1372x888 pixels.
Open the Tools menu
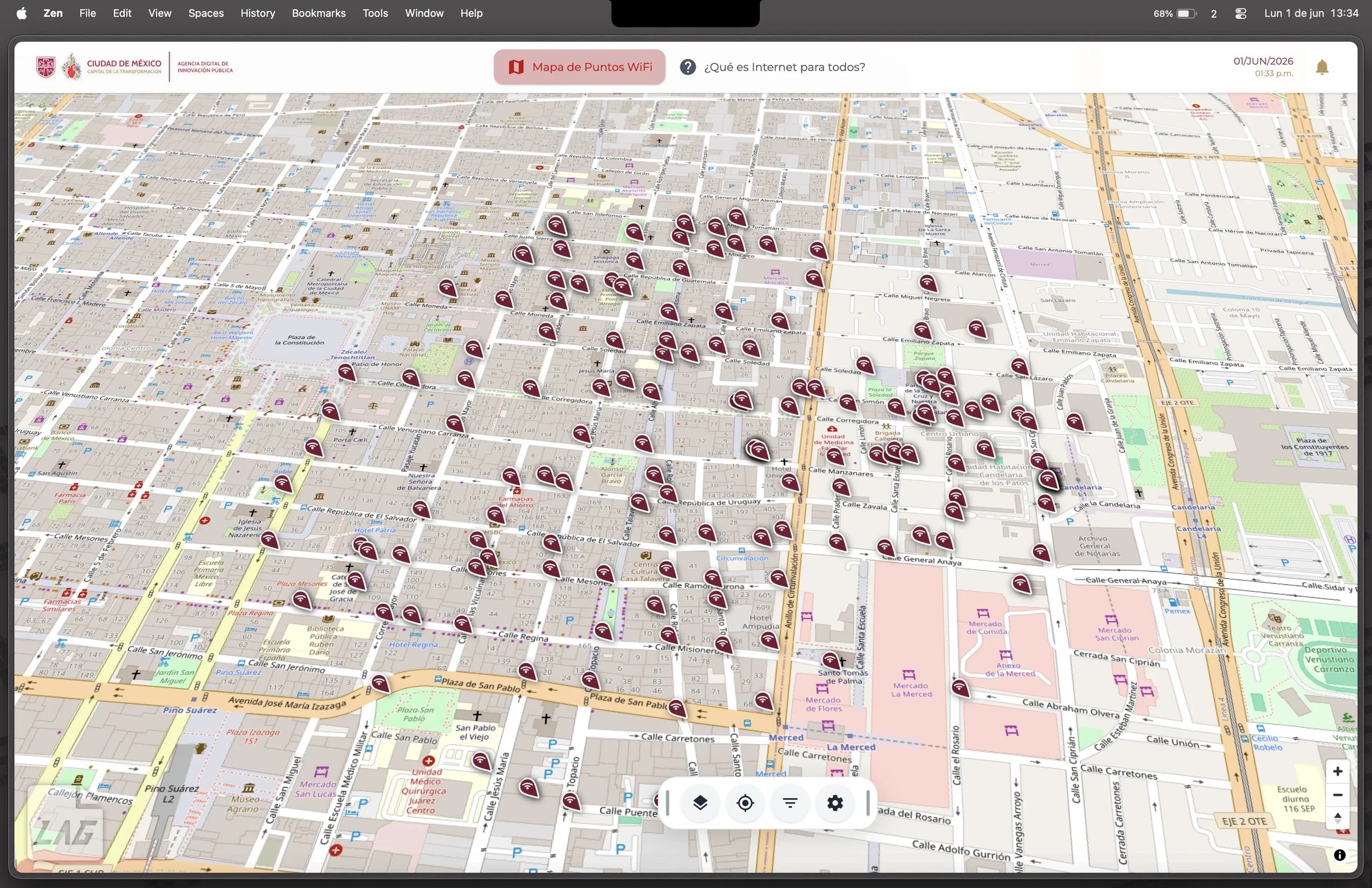pos(374,13)
